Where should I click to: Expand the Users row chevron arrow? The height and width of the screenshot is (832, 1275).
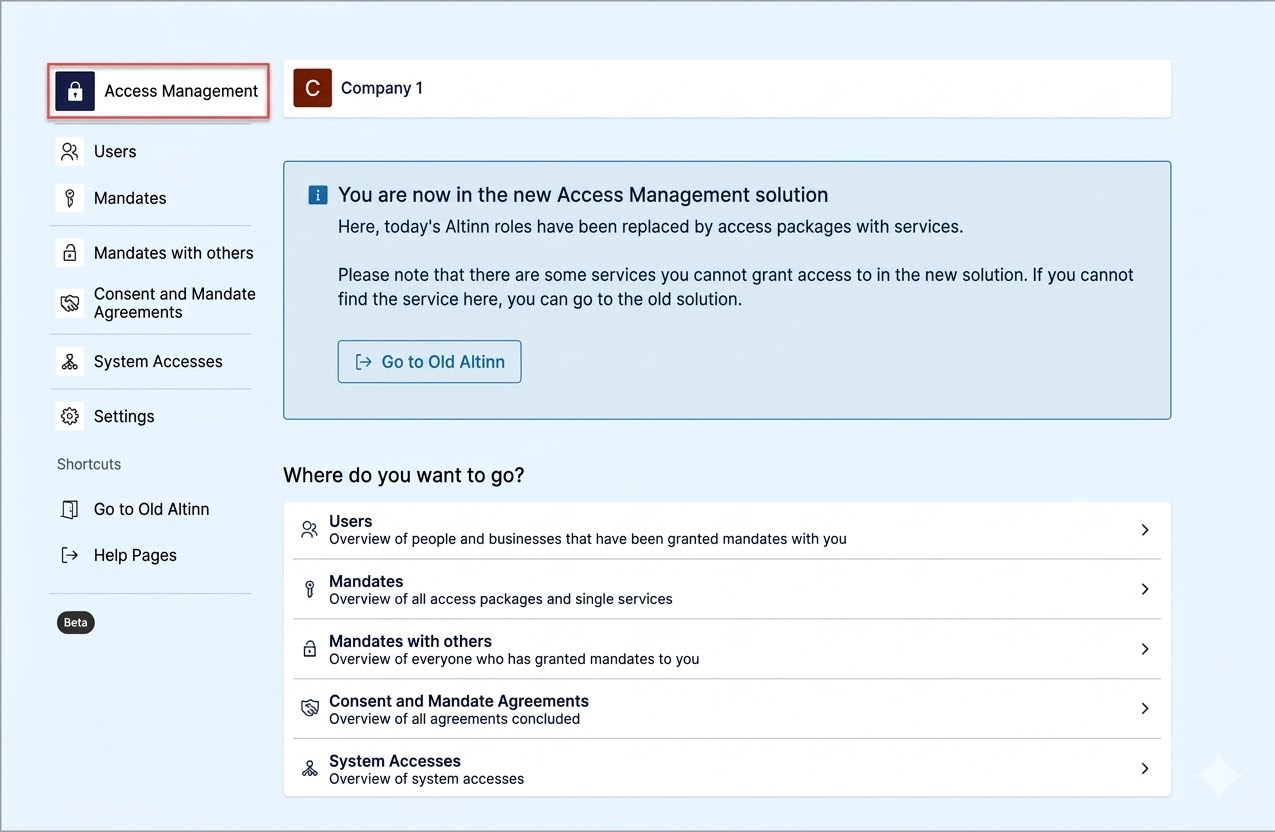pyautogui.click(x=1145, y=530)
